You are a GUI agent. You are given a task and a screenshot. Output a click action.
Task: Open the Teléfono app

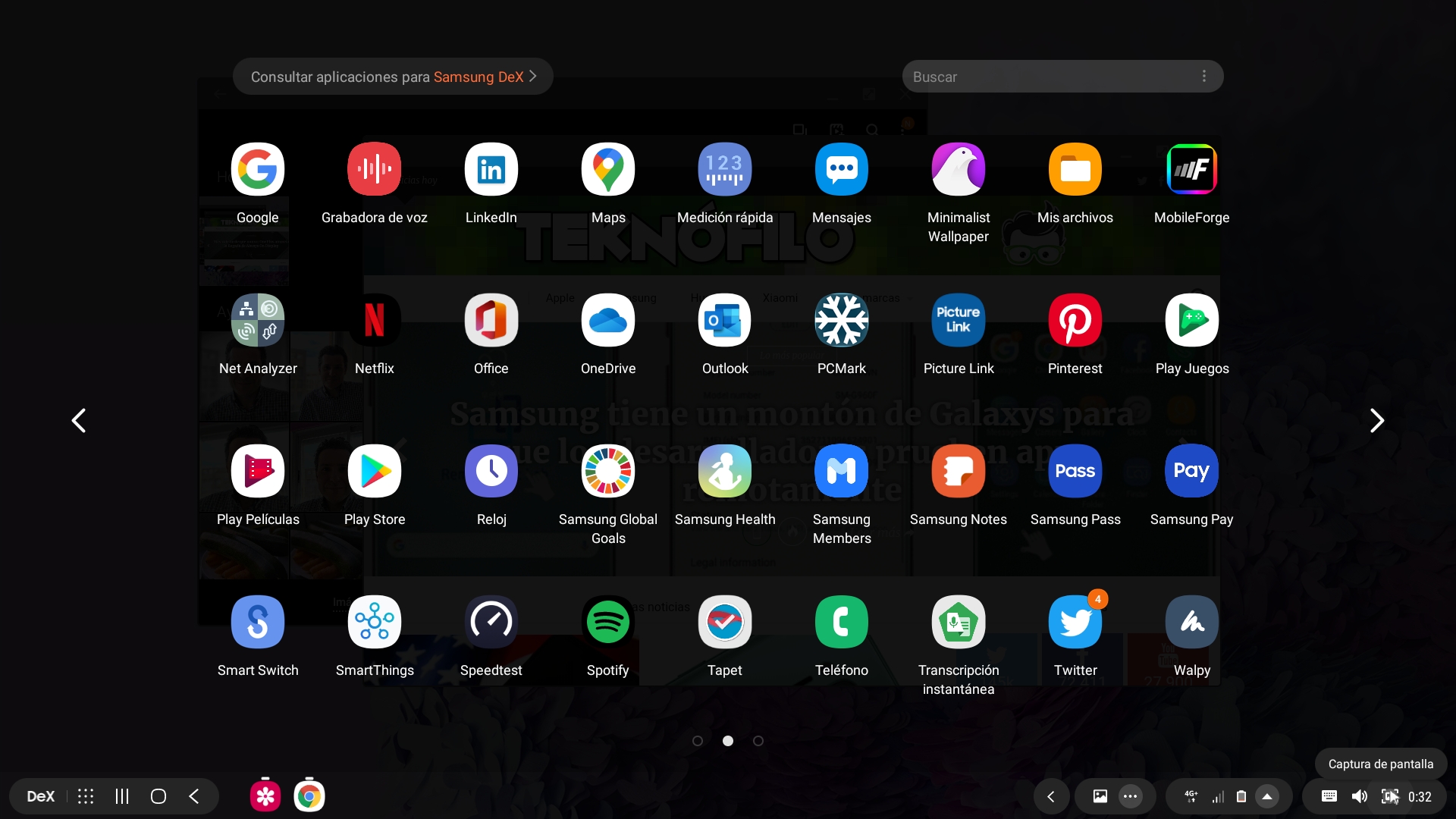coord(842,622)
